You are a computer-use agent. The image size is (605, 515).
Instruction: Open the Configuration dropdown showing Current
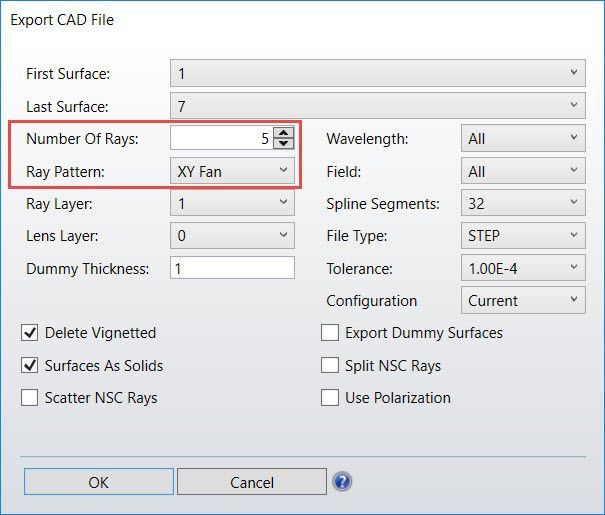click(x=523, y=300)
